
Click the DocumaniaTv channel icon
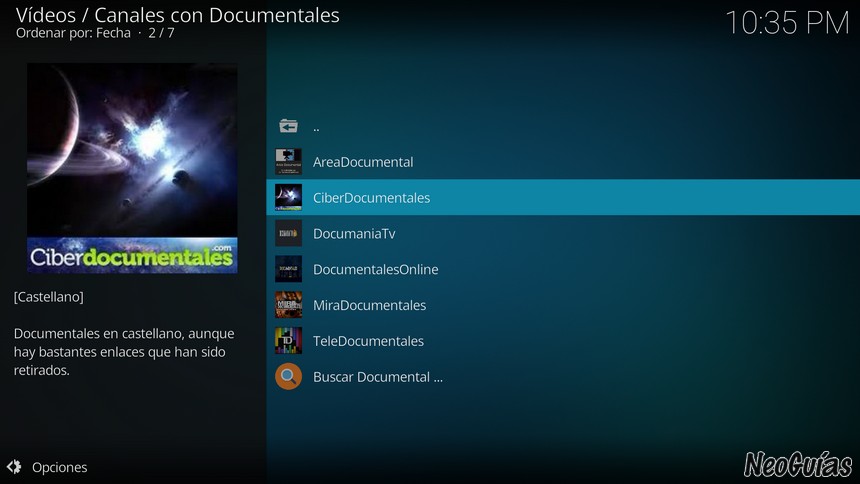288,233
